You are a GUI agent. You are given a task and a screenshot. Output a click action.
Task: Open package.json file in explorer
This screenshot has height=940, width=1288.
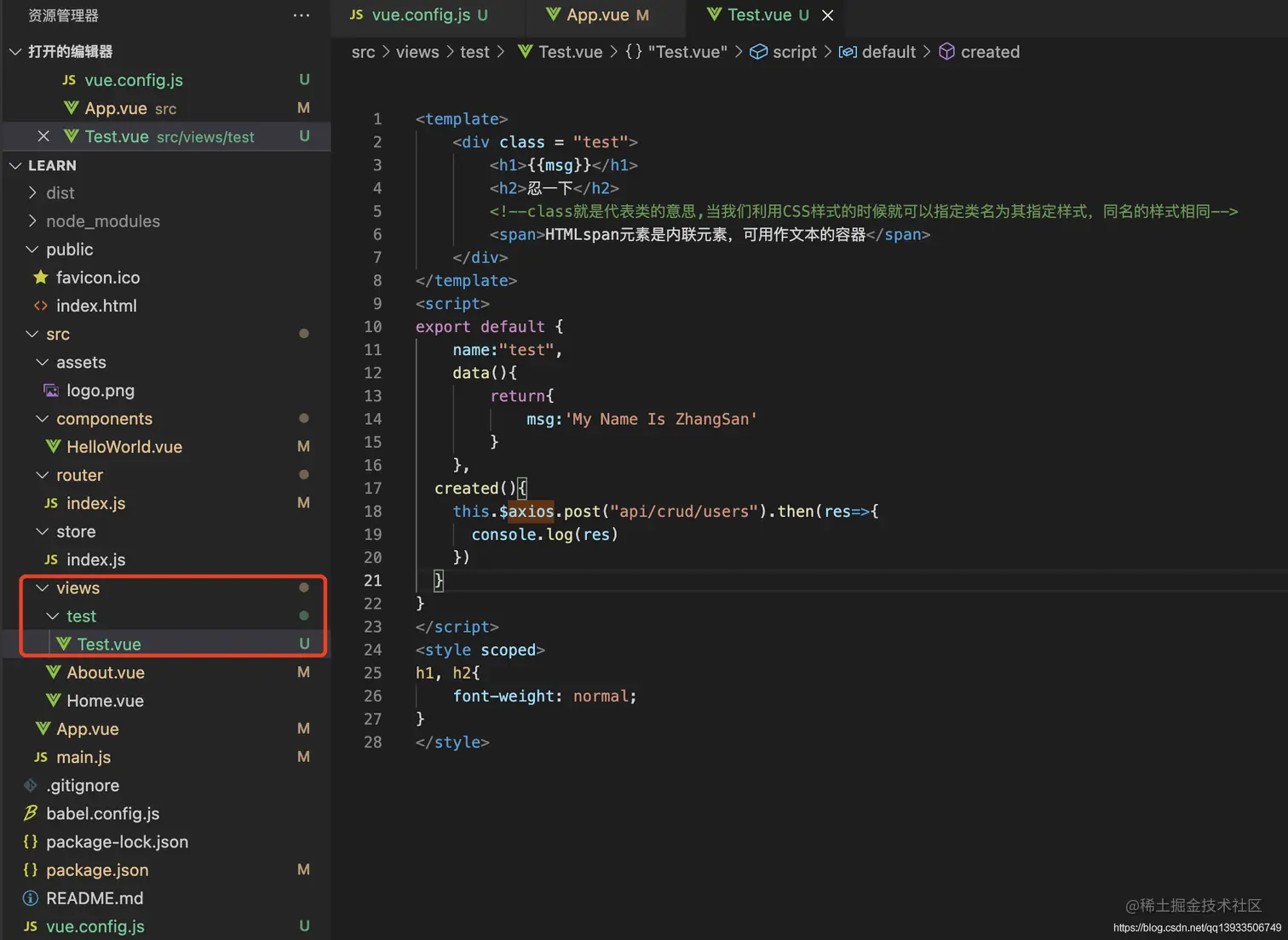click(x=165, y=869)
